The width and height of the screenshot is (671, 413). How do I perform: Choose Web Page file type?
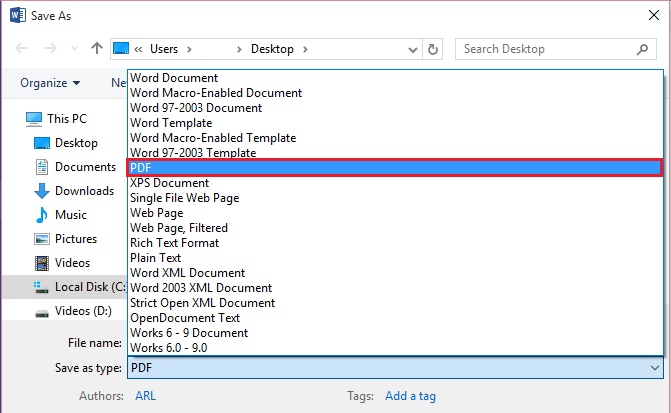395,213
